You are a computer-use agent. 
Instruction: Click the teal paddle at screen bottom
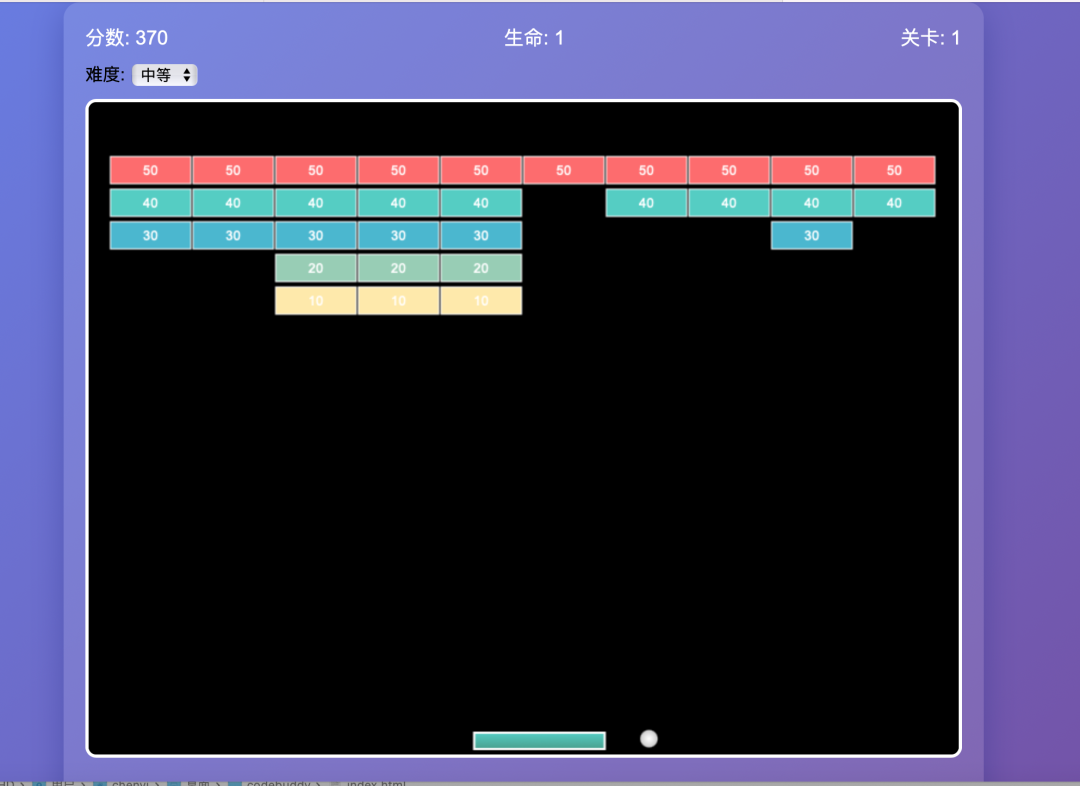(x=539, y=739)
